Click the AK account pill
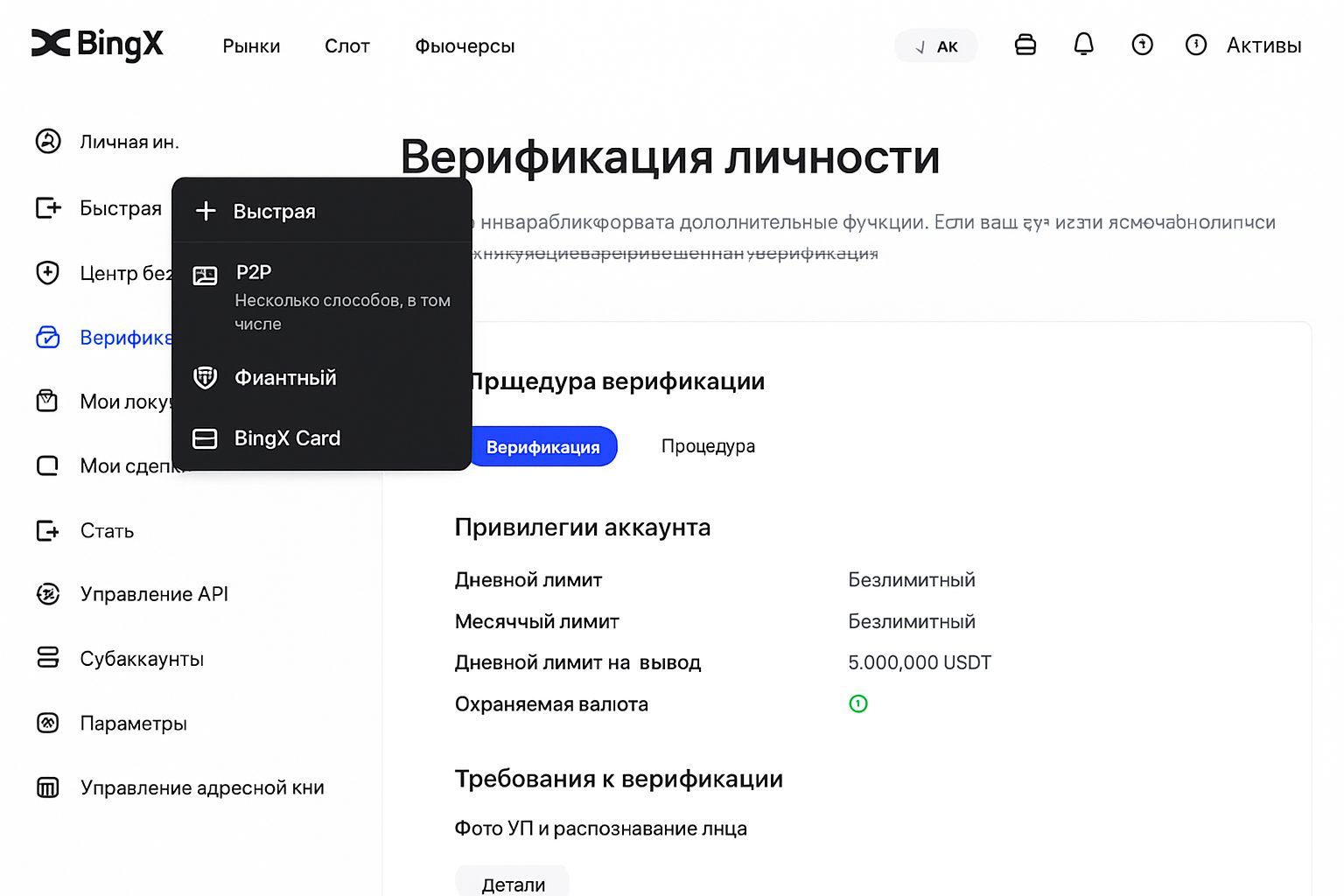The image size is (1344, 896). 935,46
